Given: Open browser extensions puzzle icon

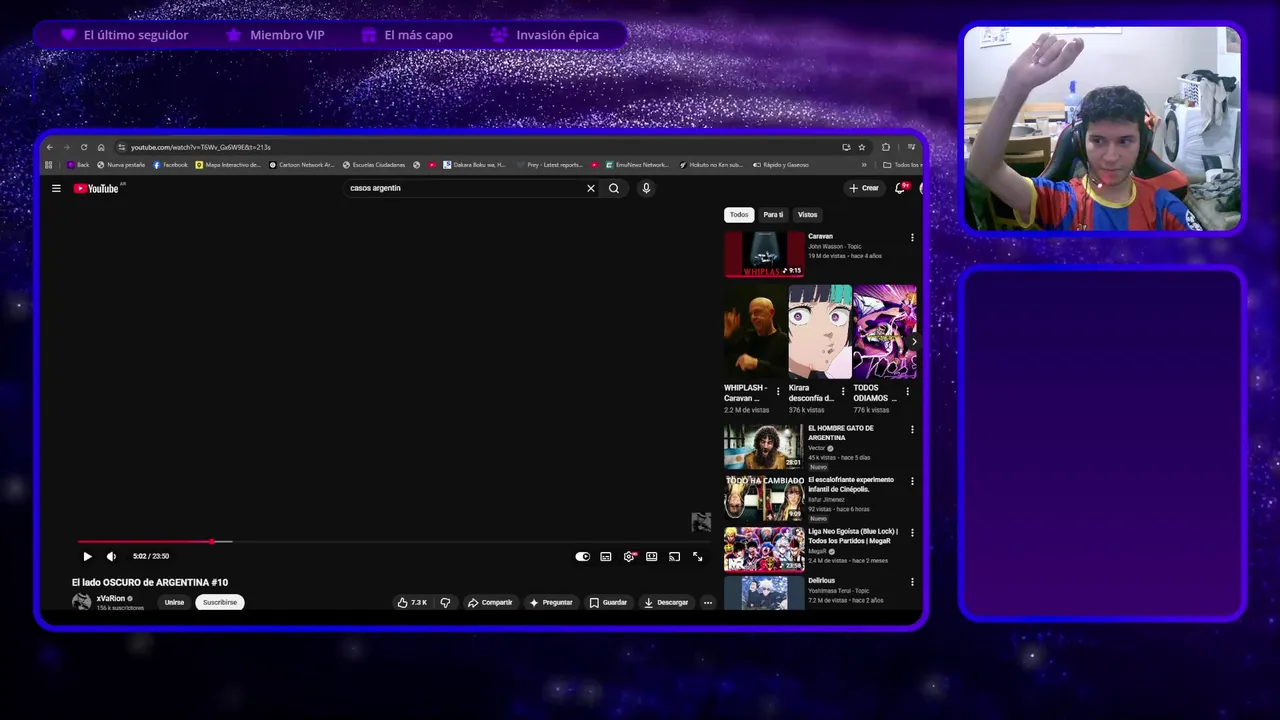Looking at the screenshot, I should click(x=886, y=147).
